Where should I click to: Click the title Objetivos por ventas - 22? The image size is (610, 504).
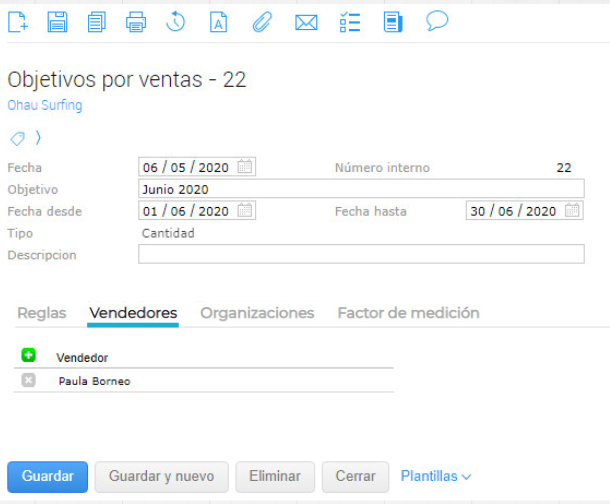click(127, 80)
